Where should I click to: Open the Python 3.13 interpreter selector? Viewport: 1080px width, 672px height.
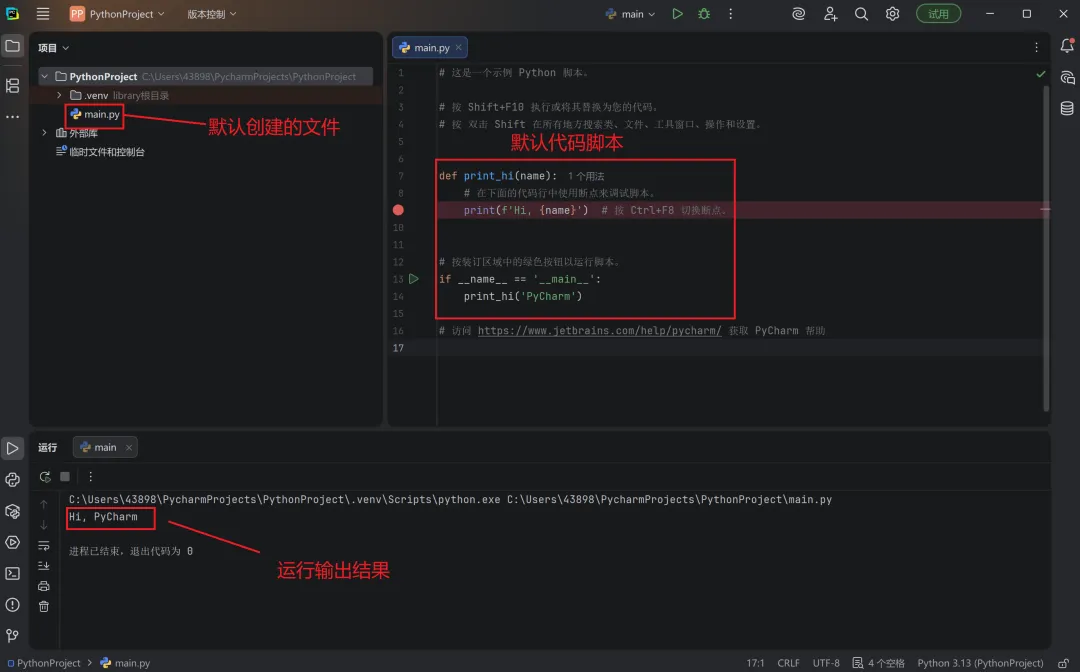tap(980, 663)
